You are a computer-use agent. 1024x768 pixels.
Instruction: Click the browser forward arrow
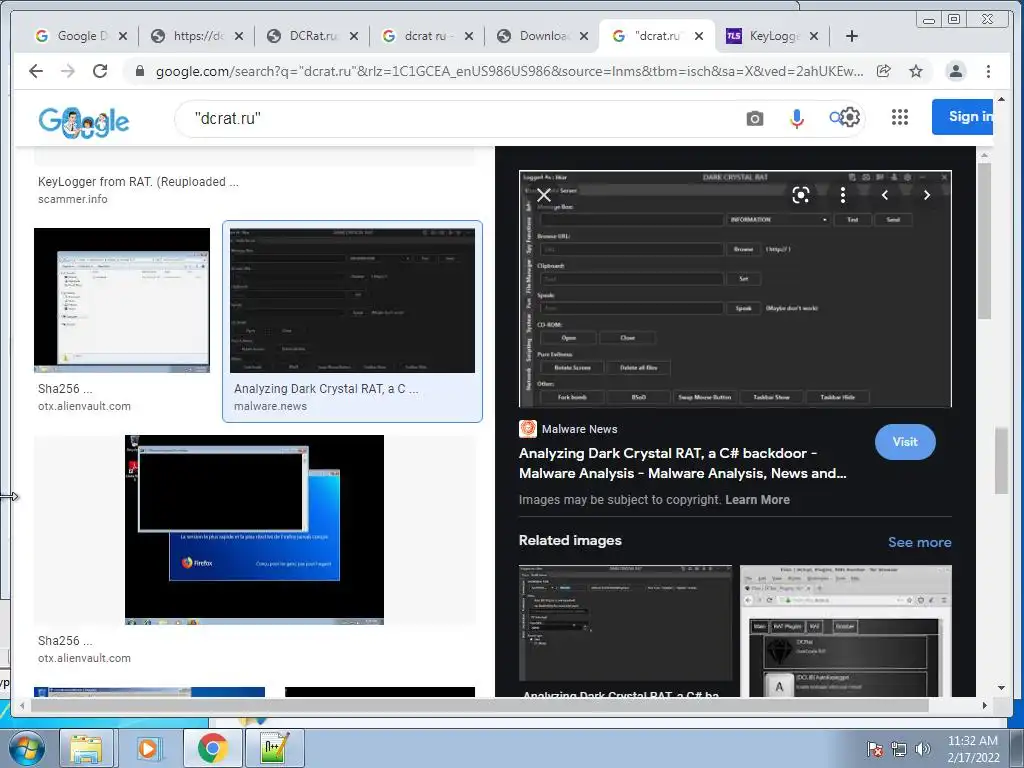click(68, 71)
